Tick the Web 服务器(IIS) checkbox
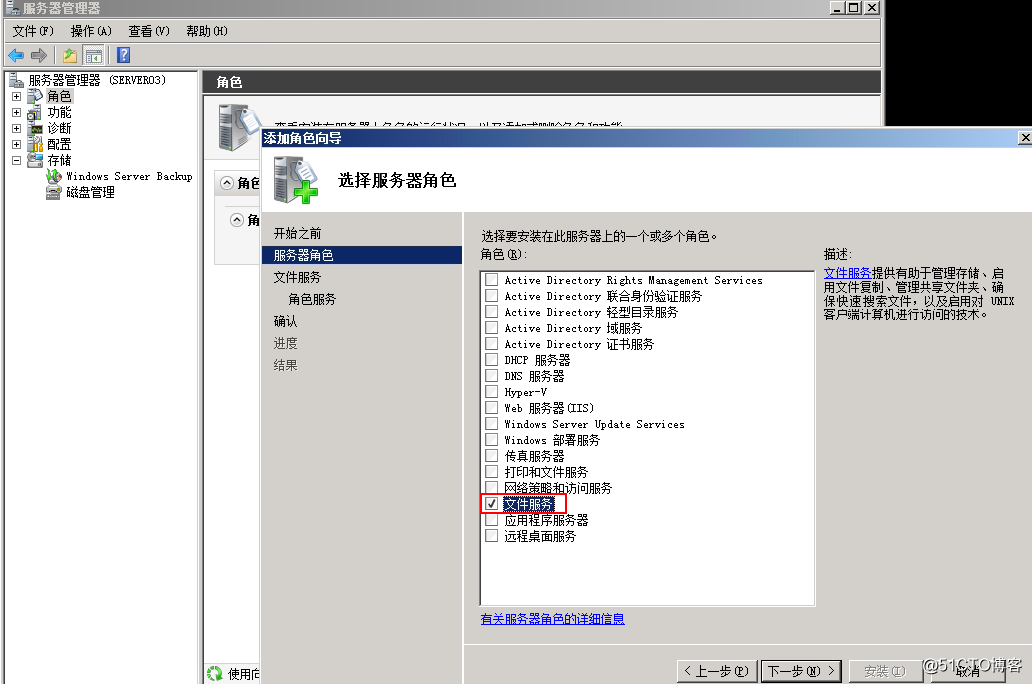The height and width of the screenshot is (684, 1032). click(x=492, y=408)
